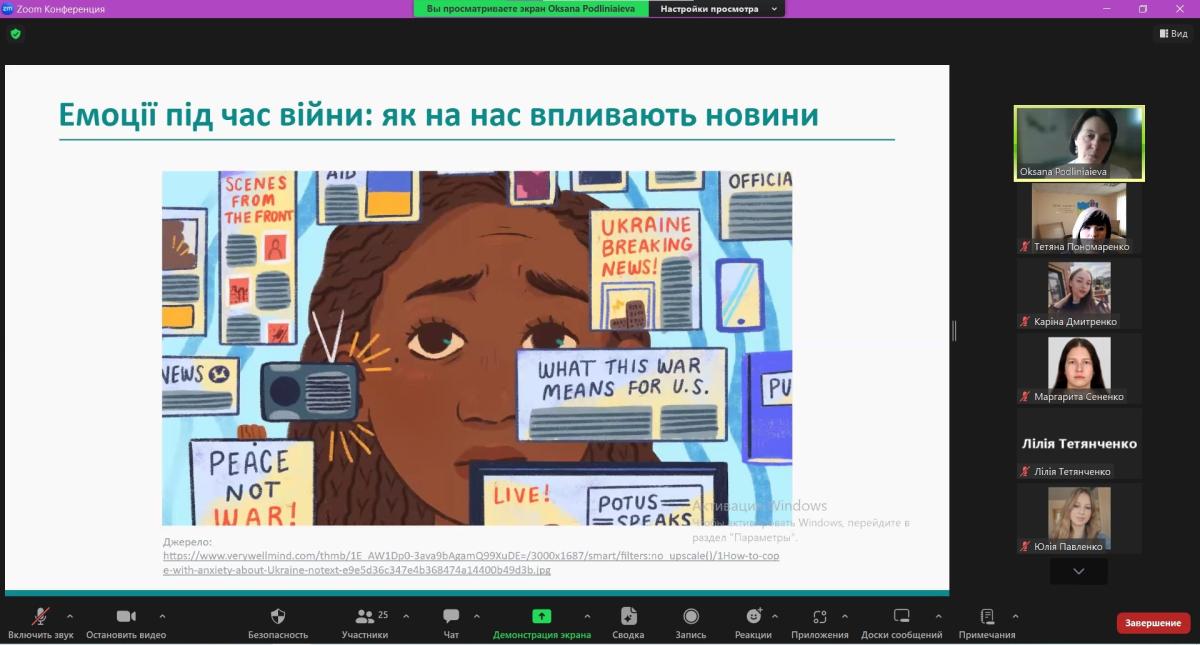Click the panel divider handle beside slide
The image size is (1200, 645).
coord(954,330)
